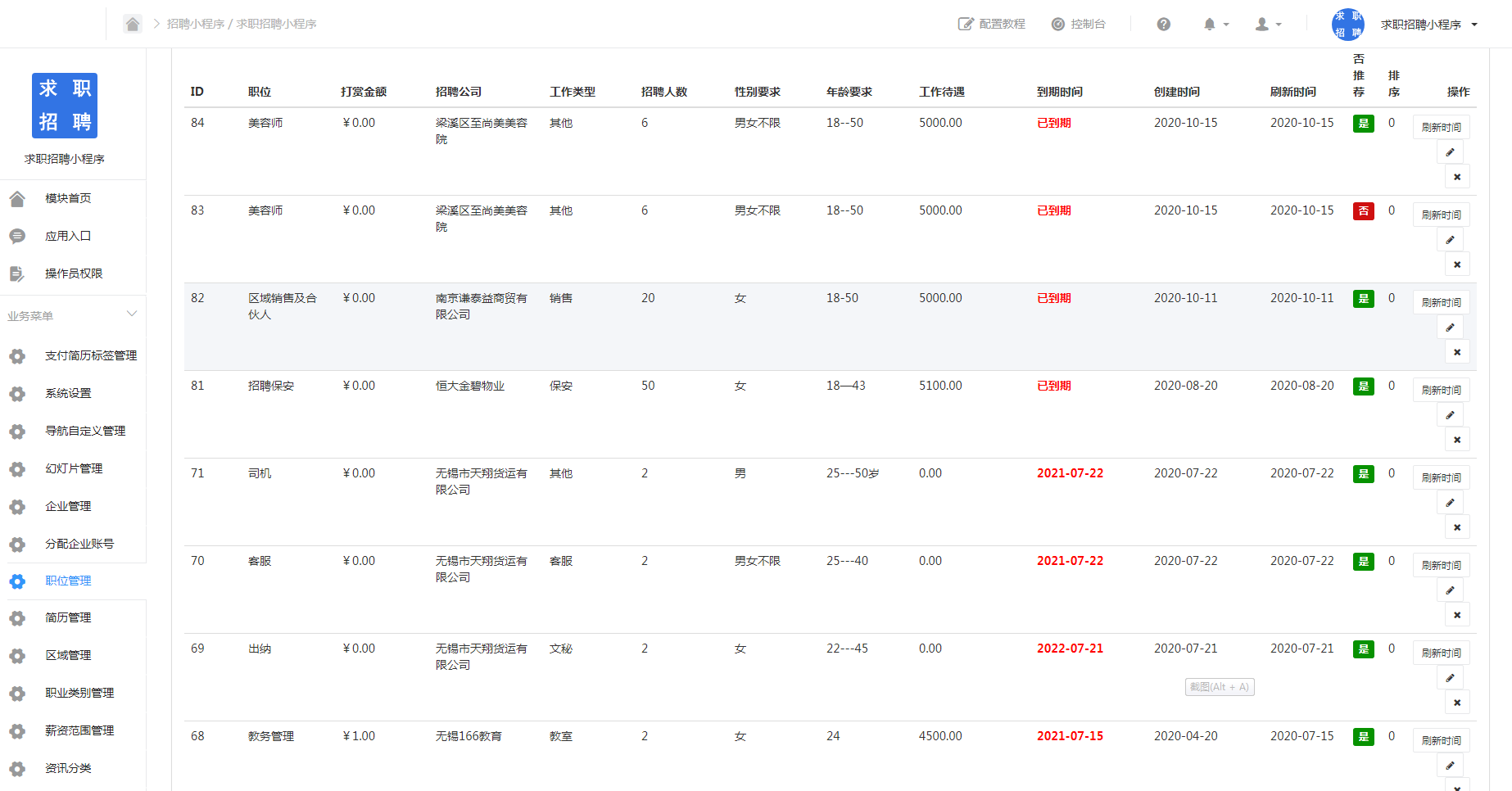
Task: Click 刷新时间 button for ID 82
Action: coord(1441,302)
